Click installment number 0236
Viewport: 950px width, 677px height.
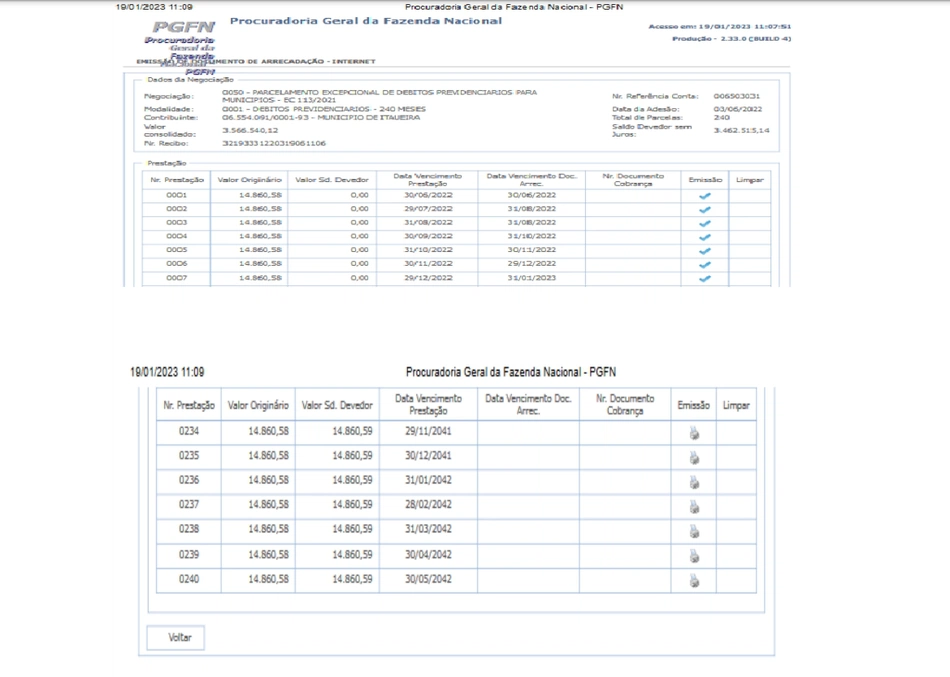189,480
